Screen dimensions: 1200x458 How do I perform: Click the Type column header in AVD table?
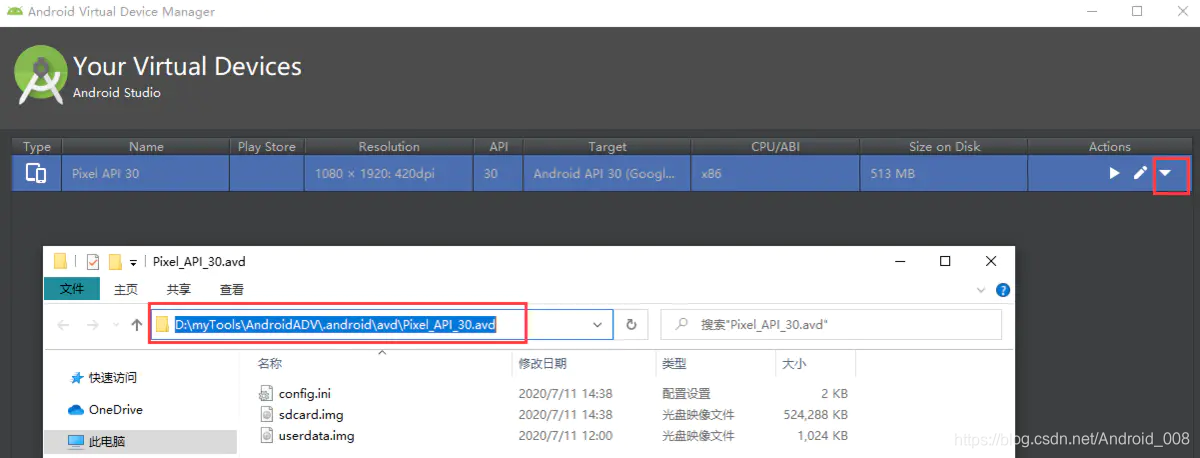36,146
